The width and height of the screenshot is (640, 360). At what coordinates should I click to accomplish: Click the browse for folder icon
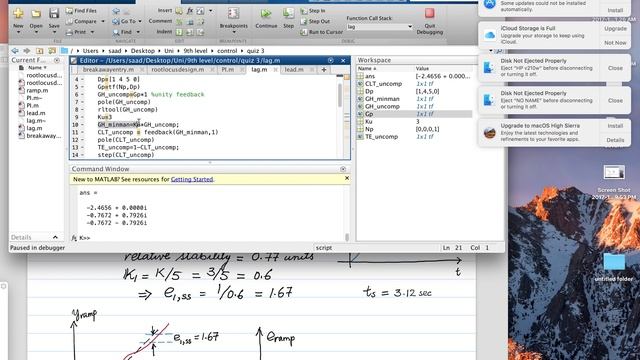(x=52, y=51)
